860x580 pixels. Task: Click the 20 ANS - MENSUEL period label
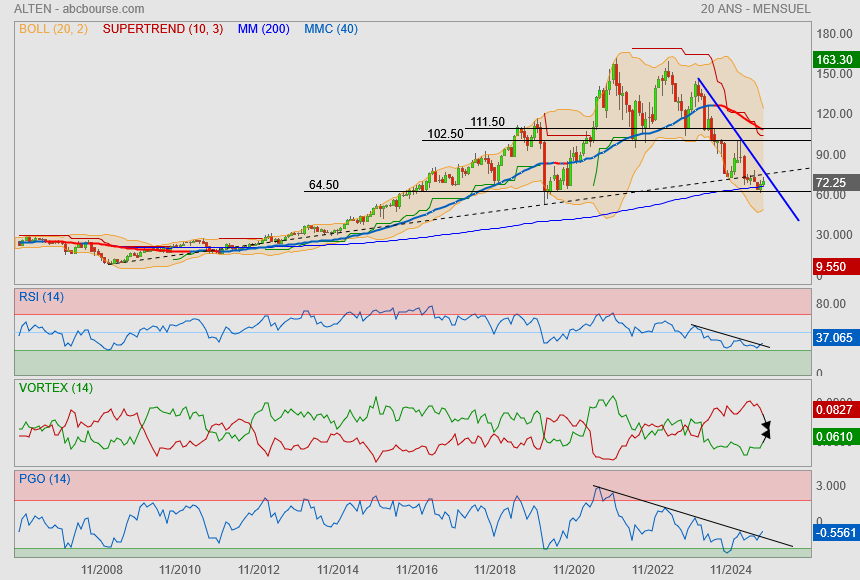(x=756, y=9)
